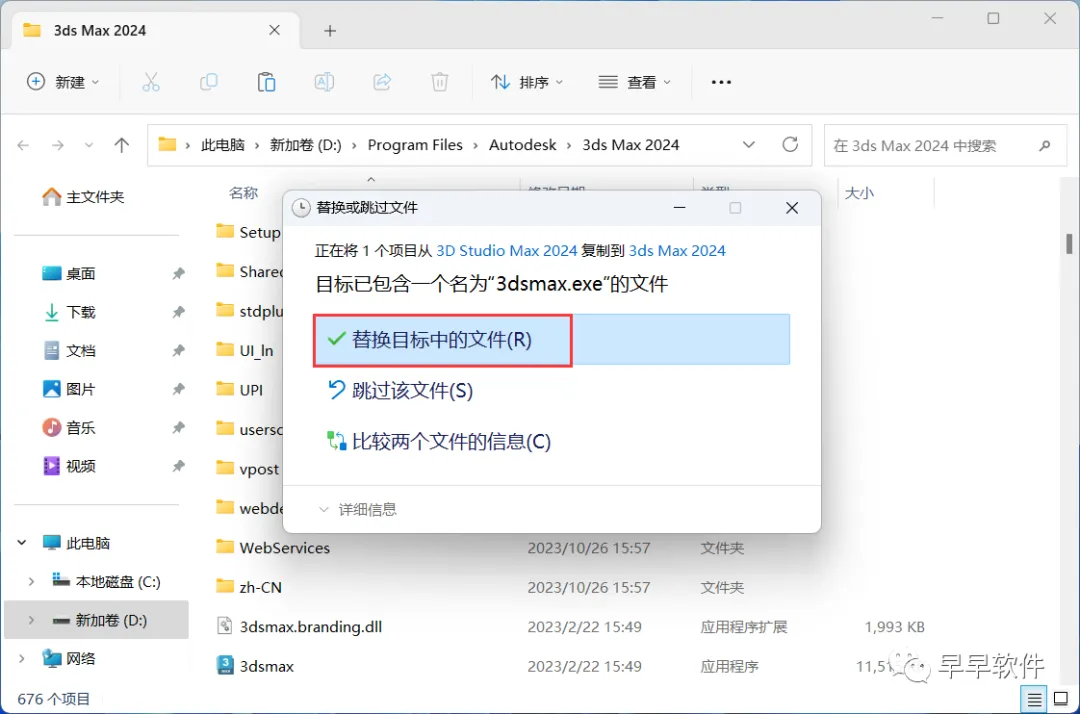Select Local Disk (C:) in navigation pane
1080x714 pixels.
coord(107,582)
